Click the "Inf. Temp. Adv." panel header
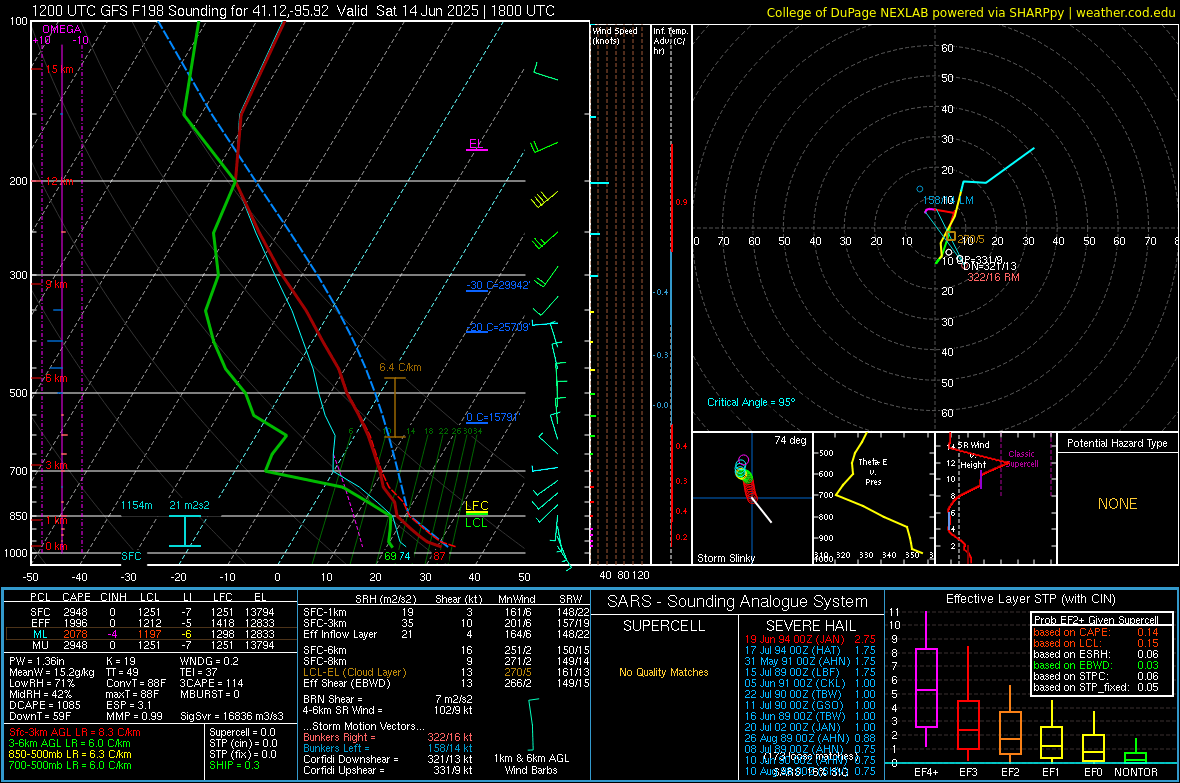The image size is (1180, 783). 670,41
